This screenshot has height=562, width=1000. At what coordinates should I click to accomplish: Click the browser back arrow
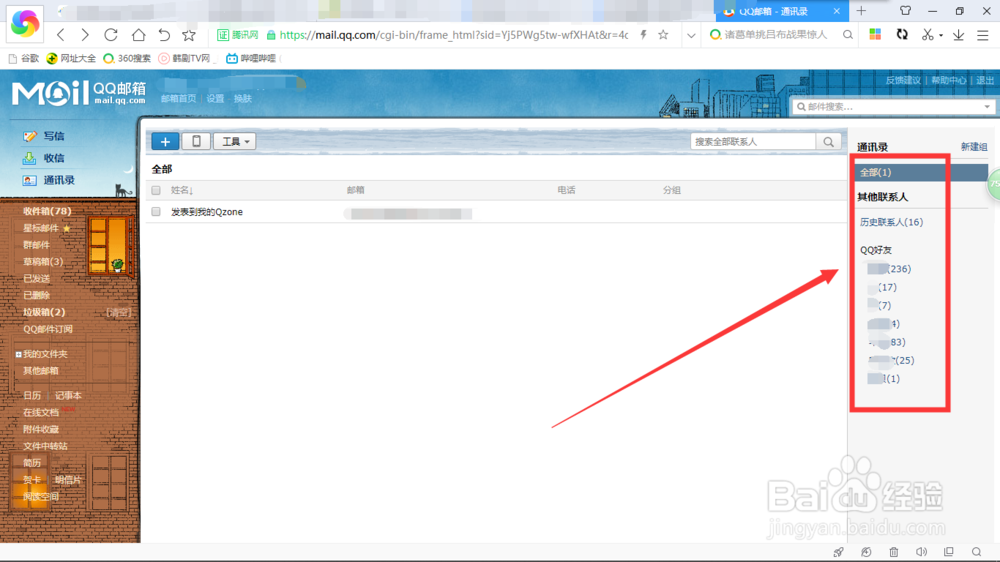click(61, 35)
